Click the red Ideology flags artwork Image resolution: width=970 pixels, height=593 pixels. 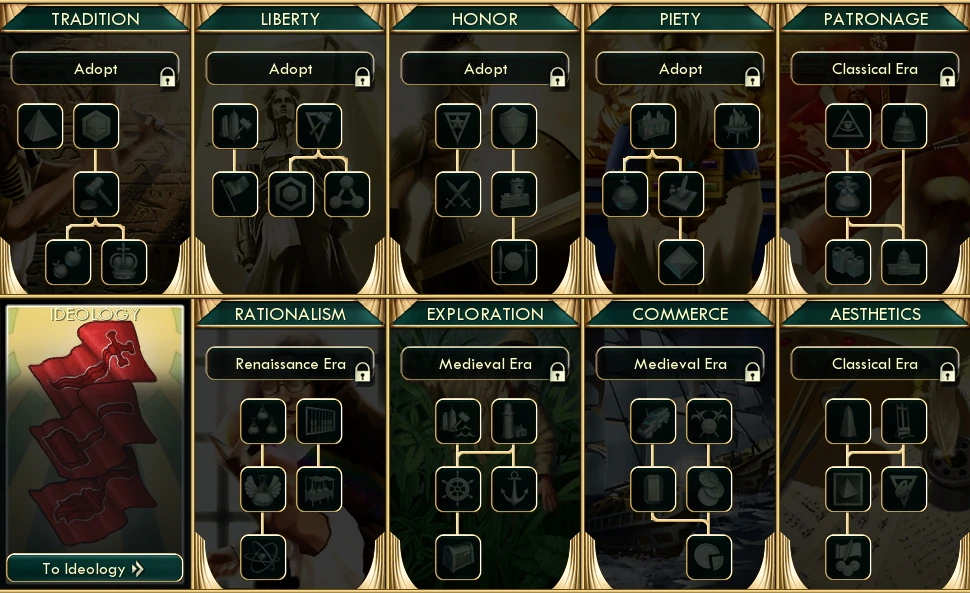click(x=93, y=433)
